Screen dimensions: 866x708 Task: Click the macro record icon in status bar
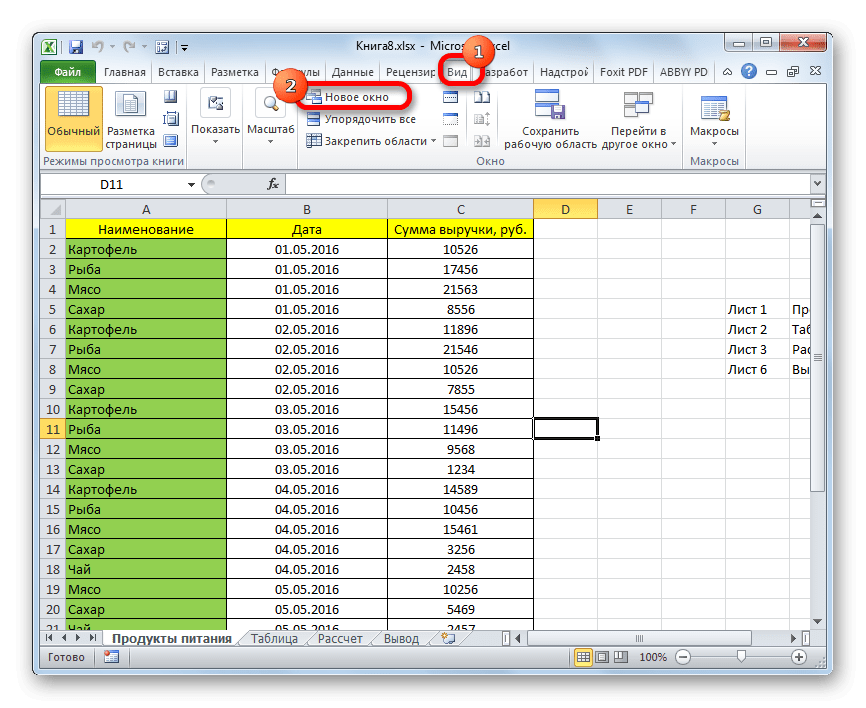click(112, 657)
